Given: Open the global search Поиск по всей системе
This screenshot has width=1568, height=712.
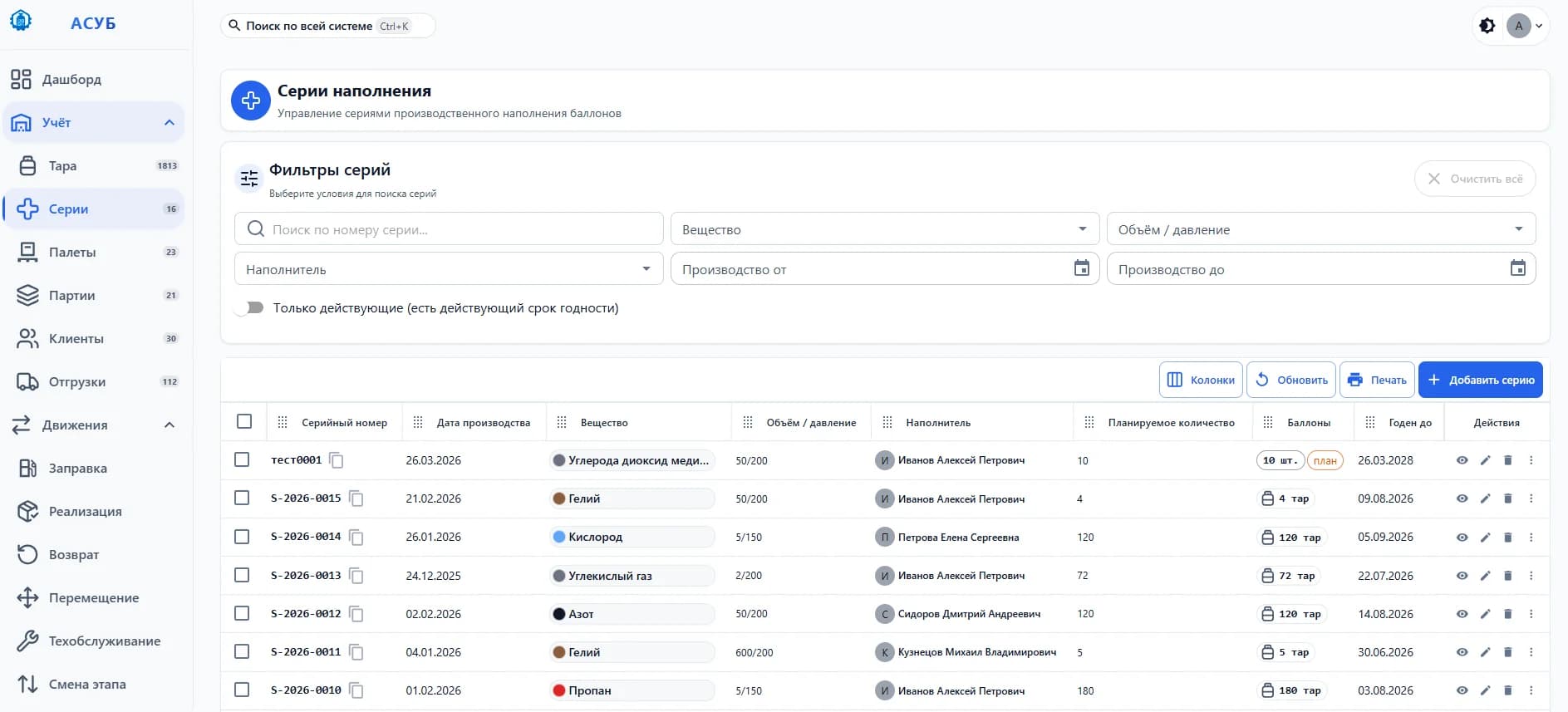Looking at the screenshot, I should [x=327, y=26].
